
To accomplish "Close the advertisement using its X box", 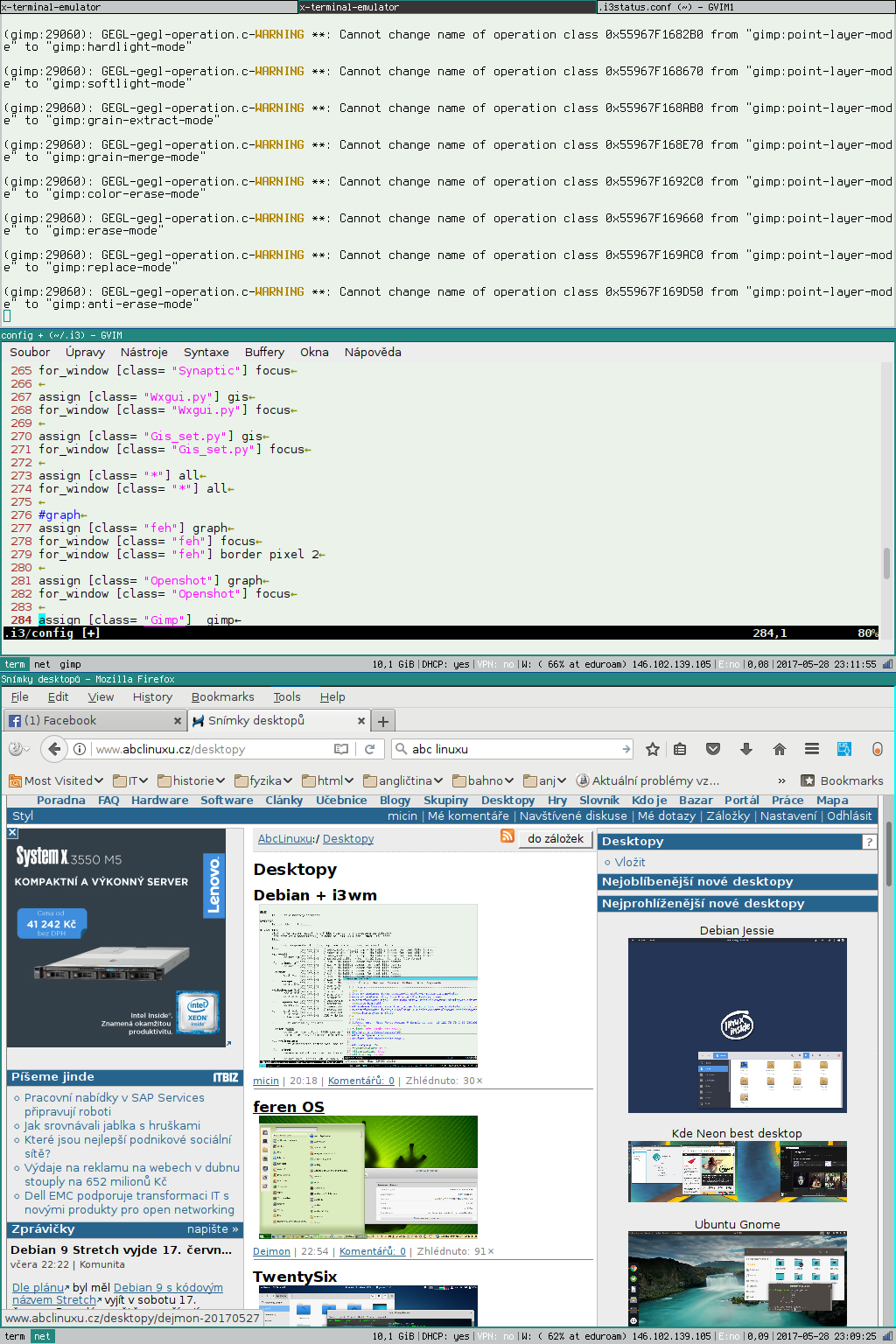I will click(x=12, y=833).
